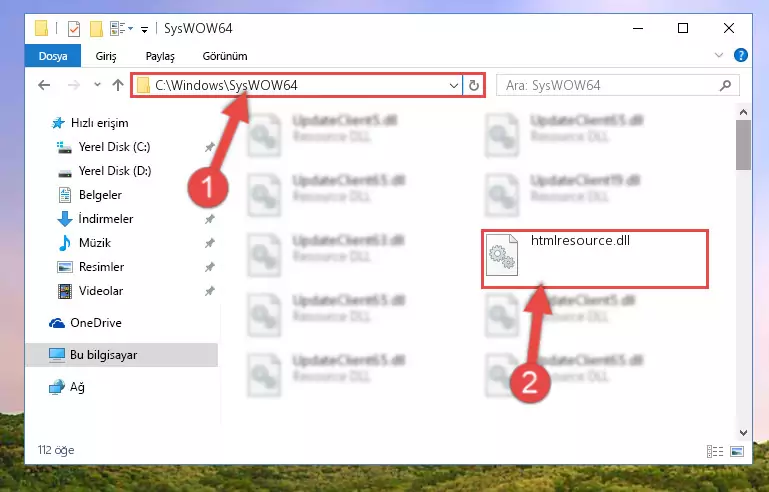
Task: Click the pin icon beside Müzik
Action: click(x=210, y=243)
